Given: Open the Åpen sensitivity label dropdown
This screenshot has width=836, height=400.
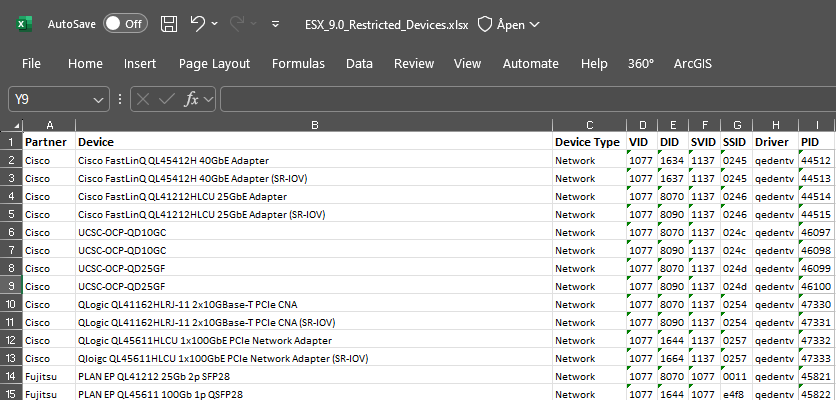Looking at the screenshot, I should click(508, 23).
